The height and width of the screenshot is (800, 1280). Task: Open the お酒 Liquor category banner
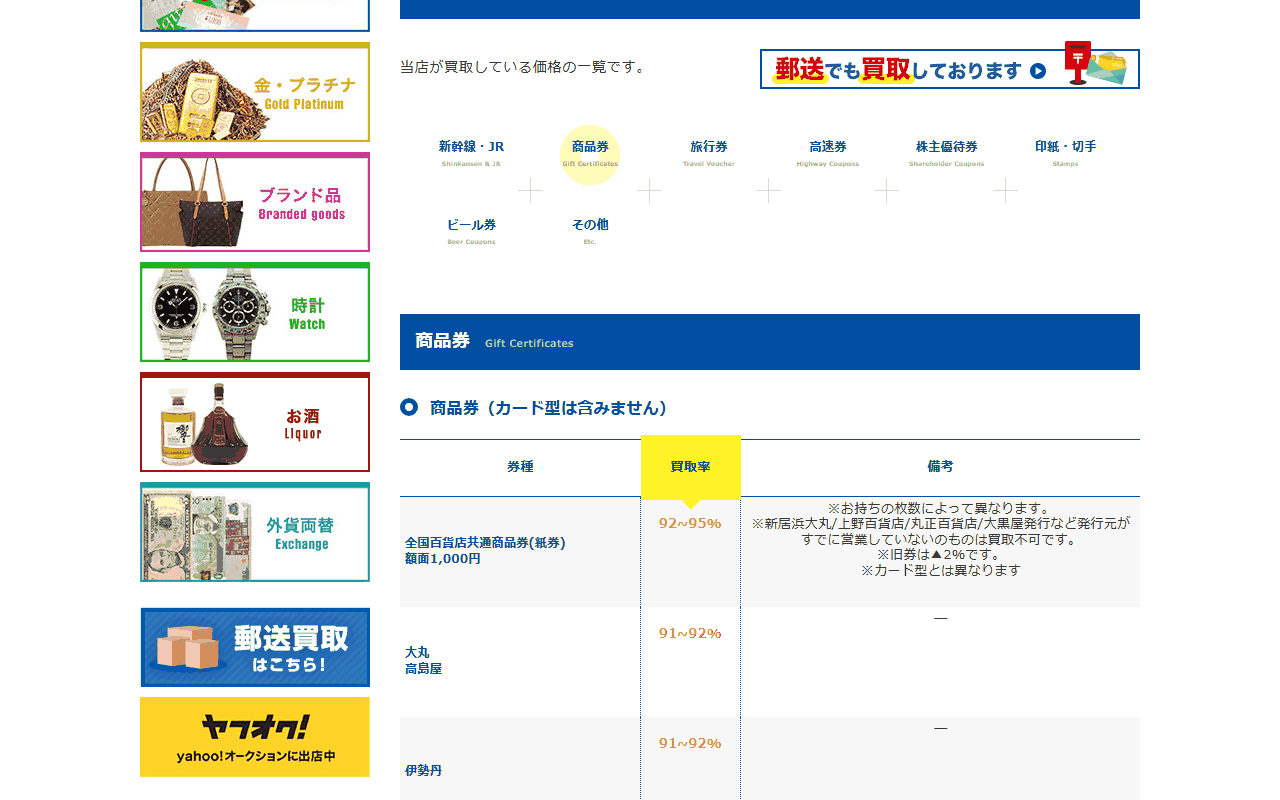coord(255,422)
